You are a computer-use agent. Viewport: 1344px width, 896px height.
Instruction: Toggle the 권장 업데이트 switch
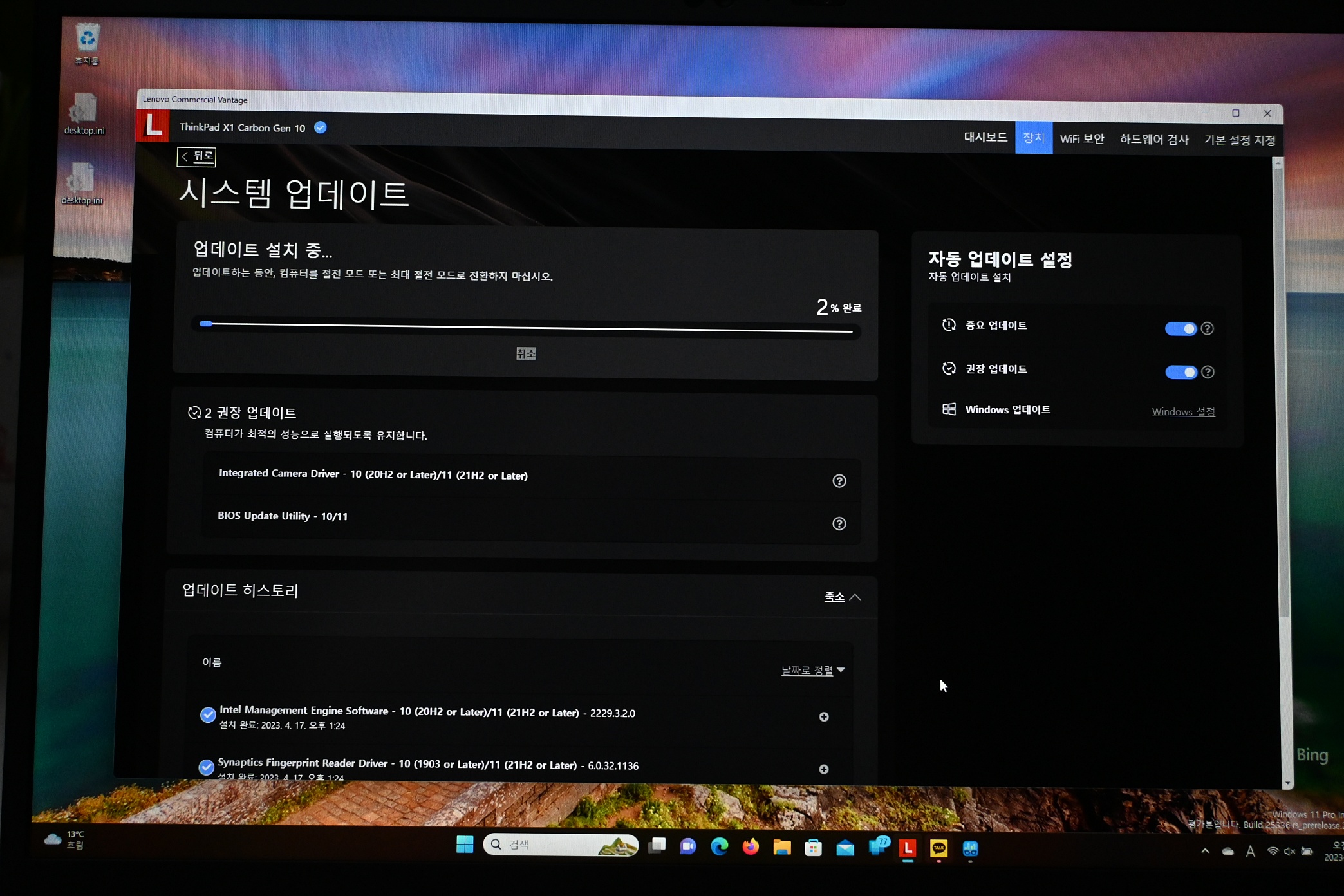1181,372
